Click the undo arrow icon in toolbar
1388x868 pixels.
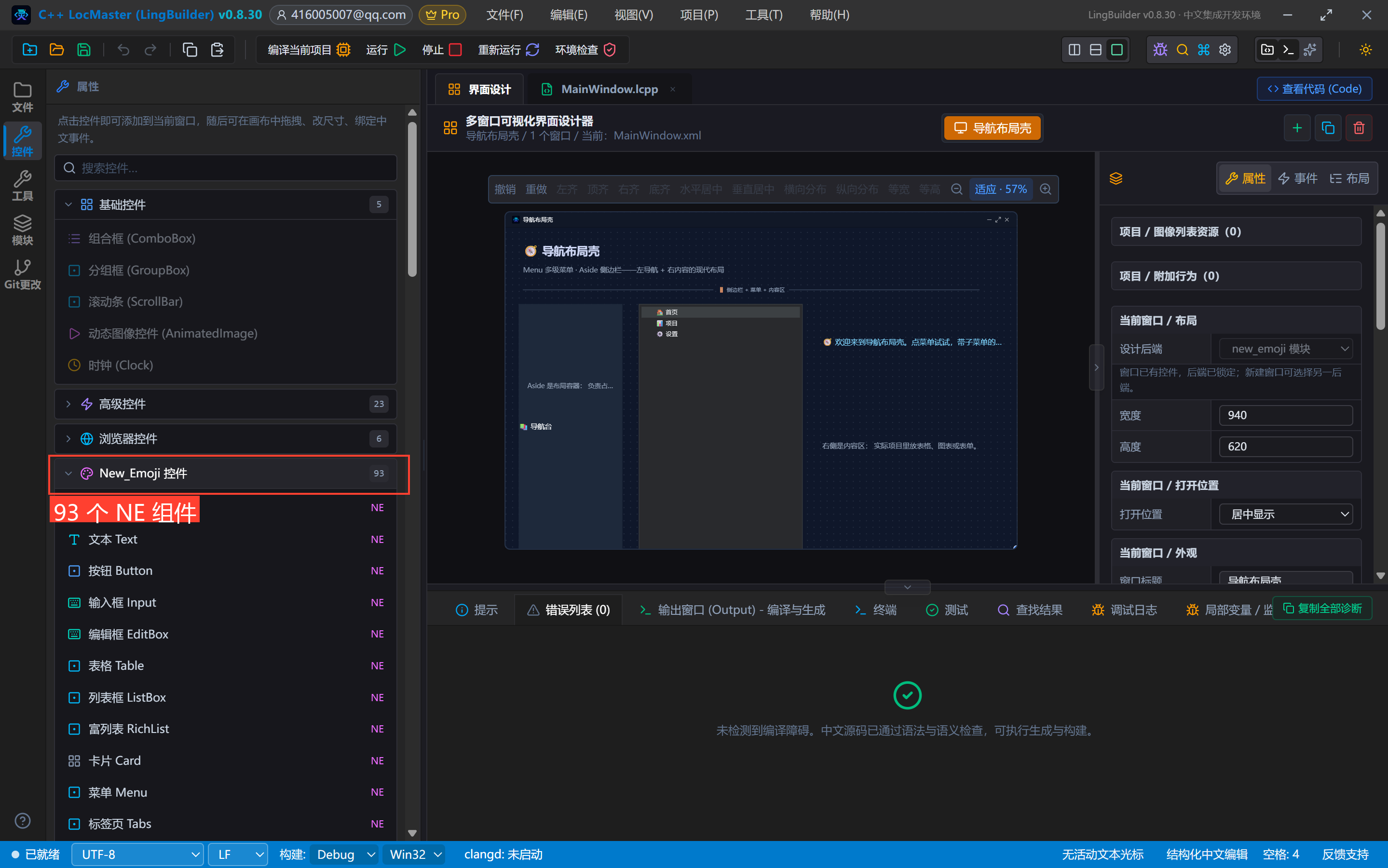[x=123, y=50]
